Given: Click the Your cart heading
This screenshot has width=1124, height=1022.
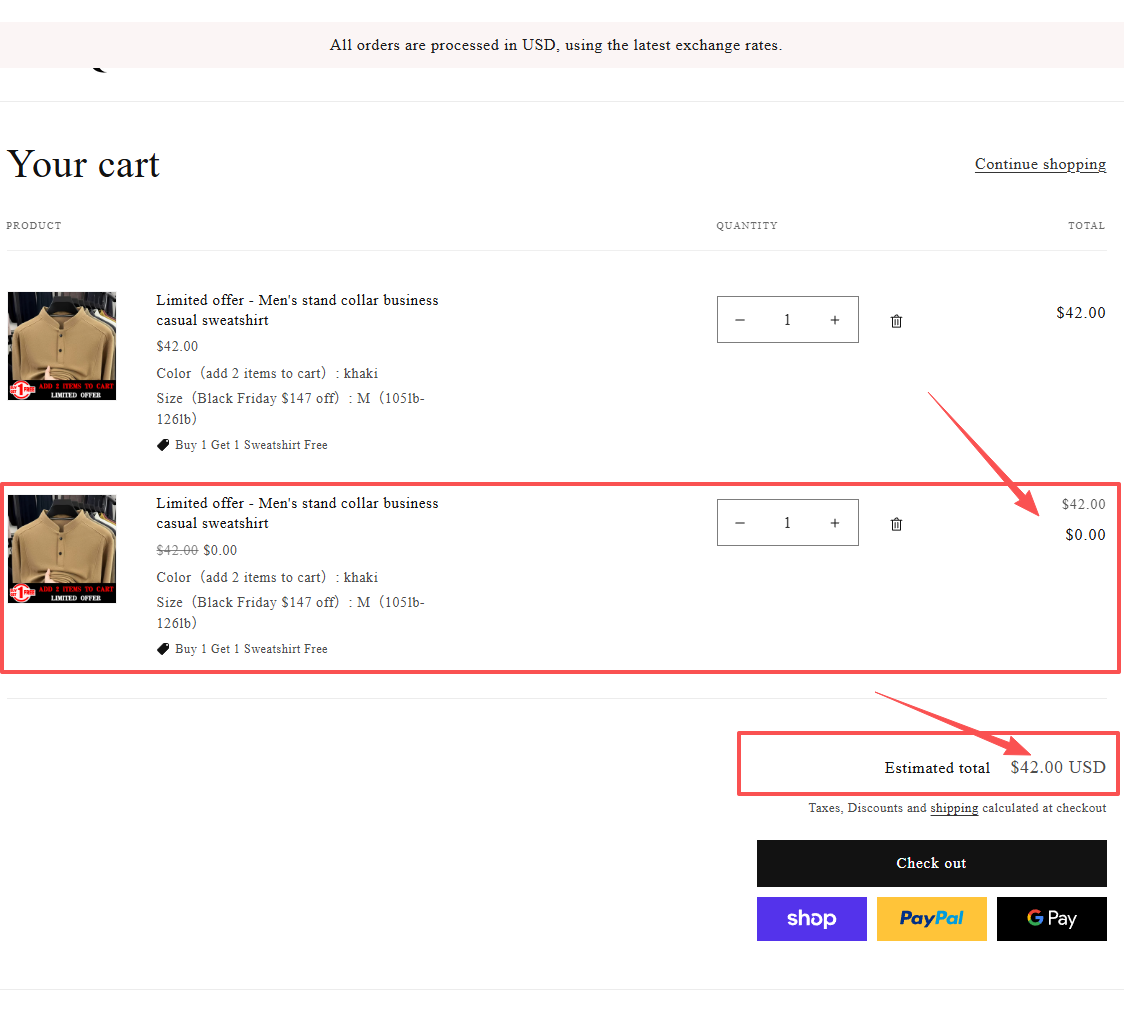Looking at the screenshot, I should tap(83, 165).
